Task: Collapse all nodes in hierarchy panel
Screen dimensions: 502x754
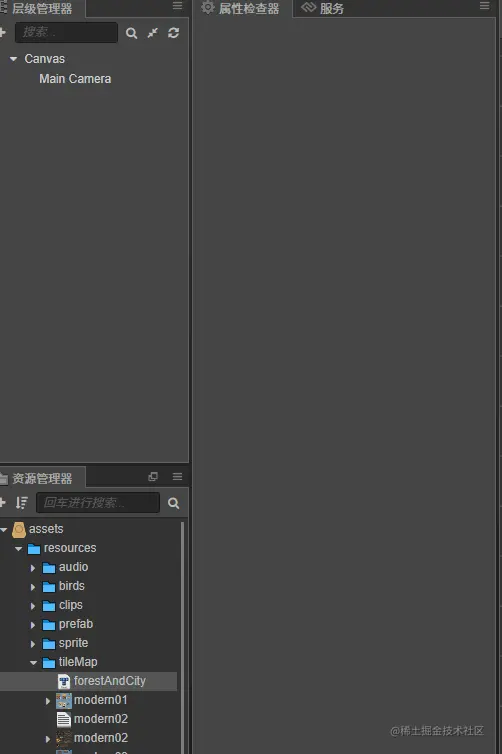Action: coord(152,33)
